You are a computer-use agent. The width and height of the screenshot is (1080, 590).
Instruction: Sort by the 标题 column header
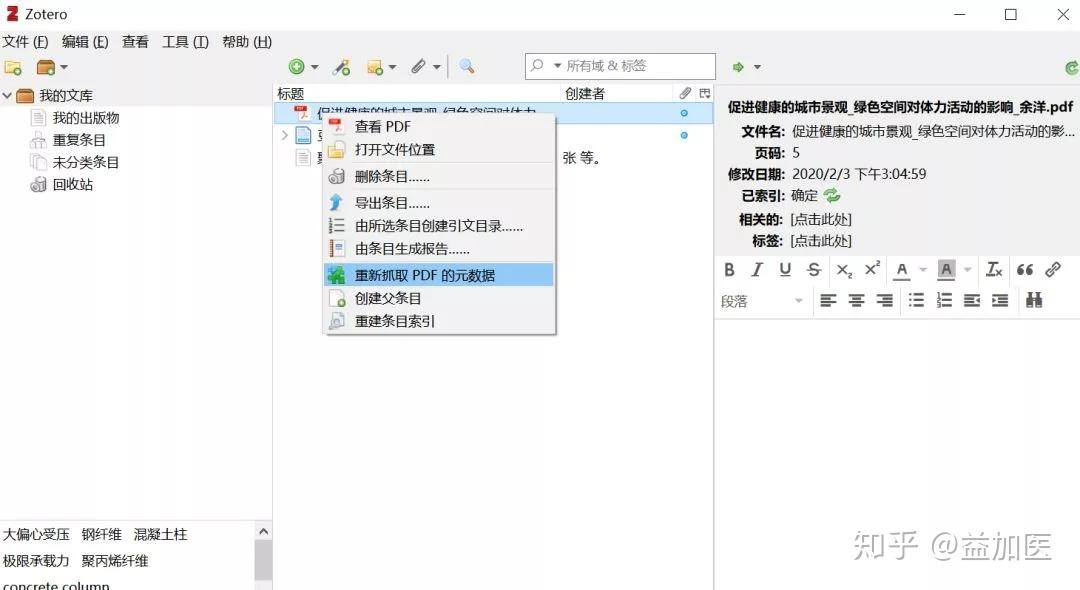pyautogui.click(x=417, y=94)
